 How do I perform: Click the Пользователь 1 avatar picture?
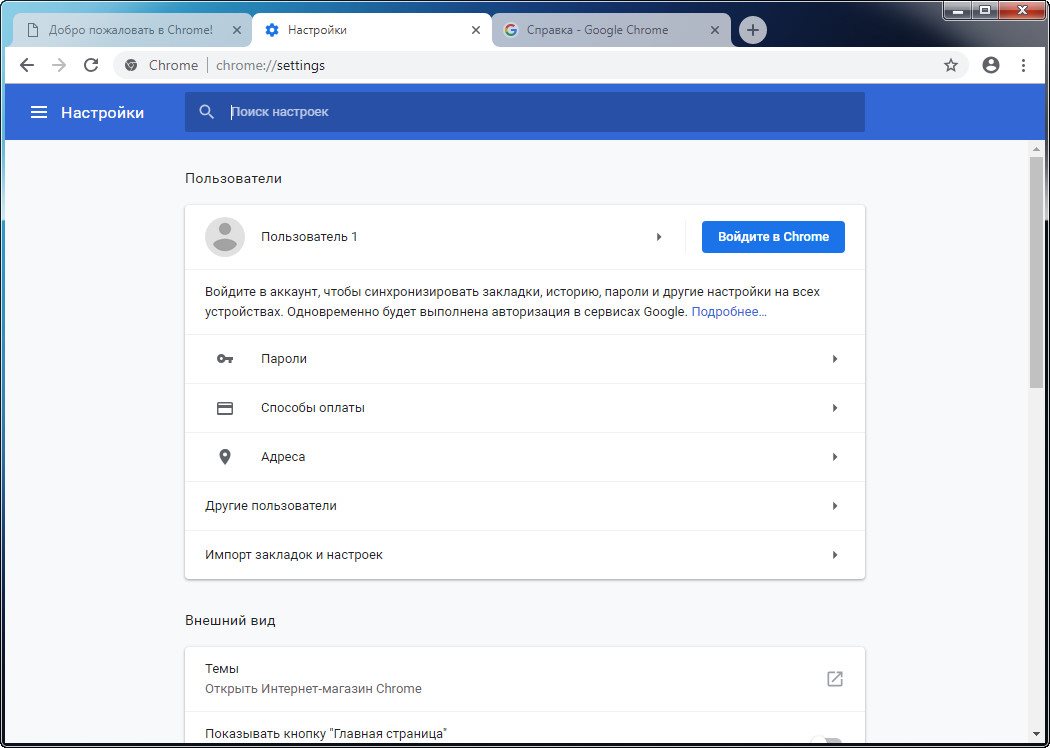[x=225, y=237]
